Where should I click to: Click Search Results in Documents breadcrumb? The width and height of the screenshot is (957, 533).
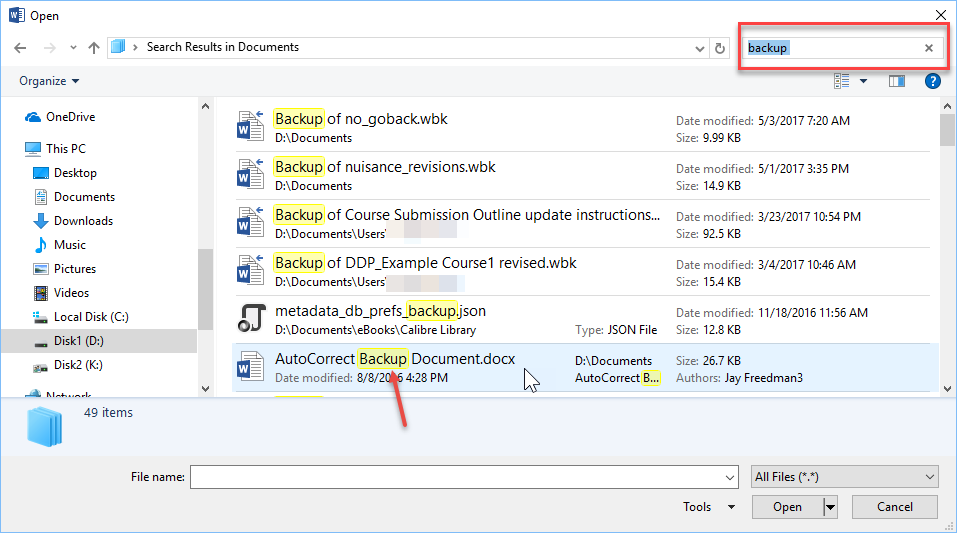tap(223, 47)
